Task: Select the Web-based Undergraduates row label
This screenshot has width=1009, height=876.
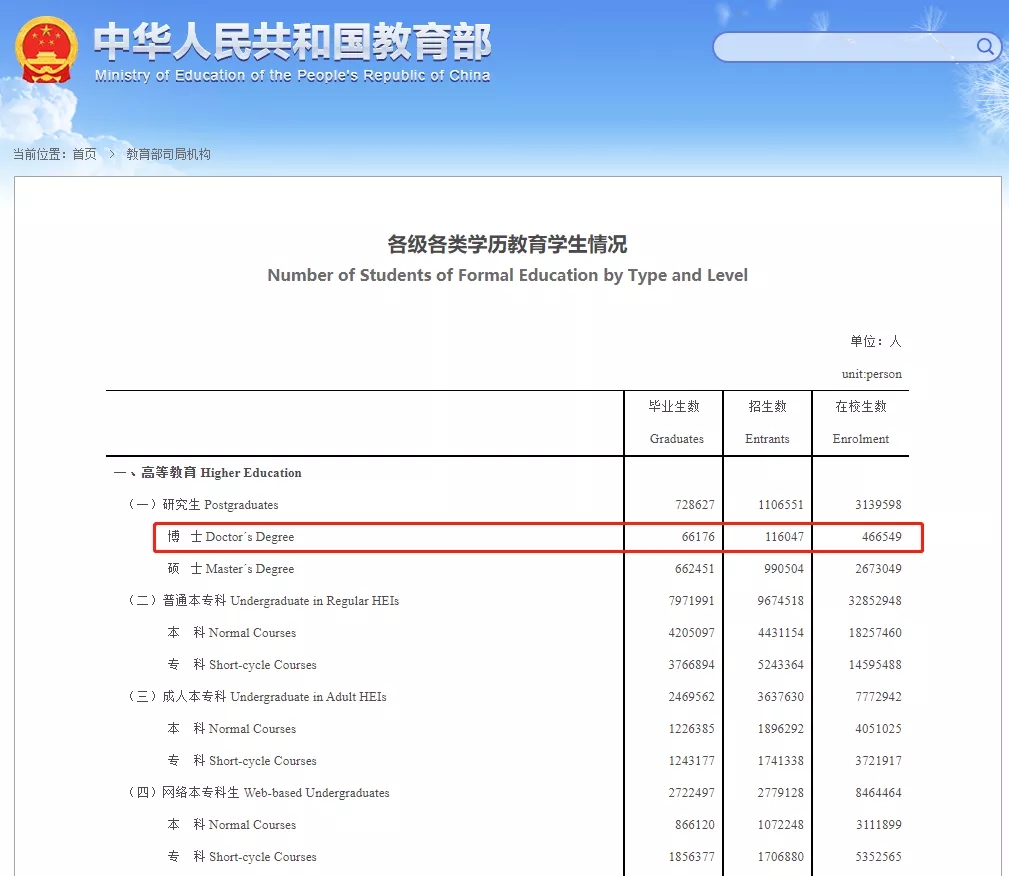Action: (x=258, y=793)
